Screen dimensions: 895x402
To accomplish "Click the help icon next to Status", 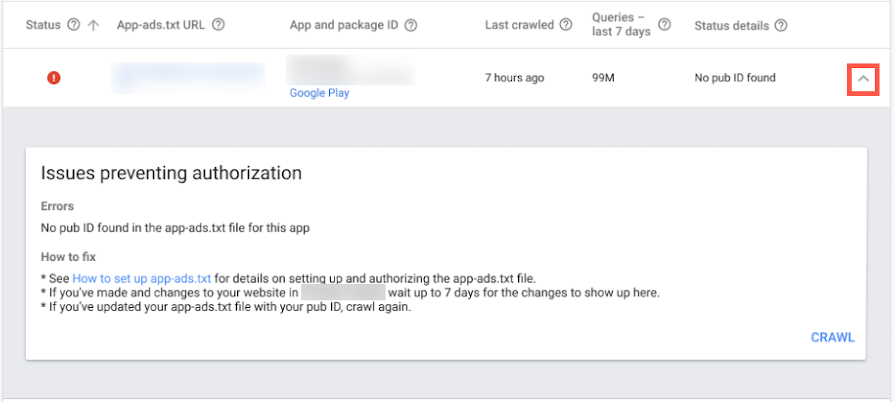I will [x=73, y=25].
